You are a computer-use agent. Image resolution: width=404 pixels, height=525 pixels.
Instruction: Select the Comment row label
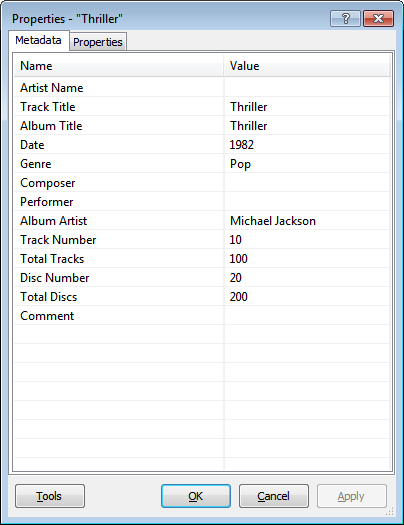click(x=47, y=316)
